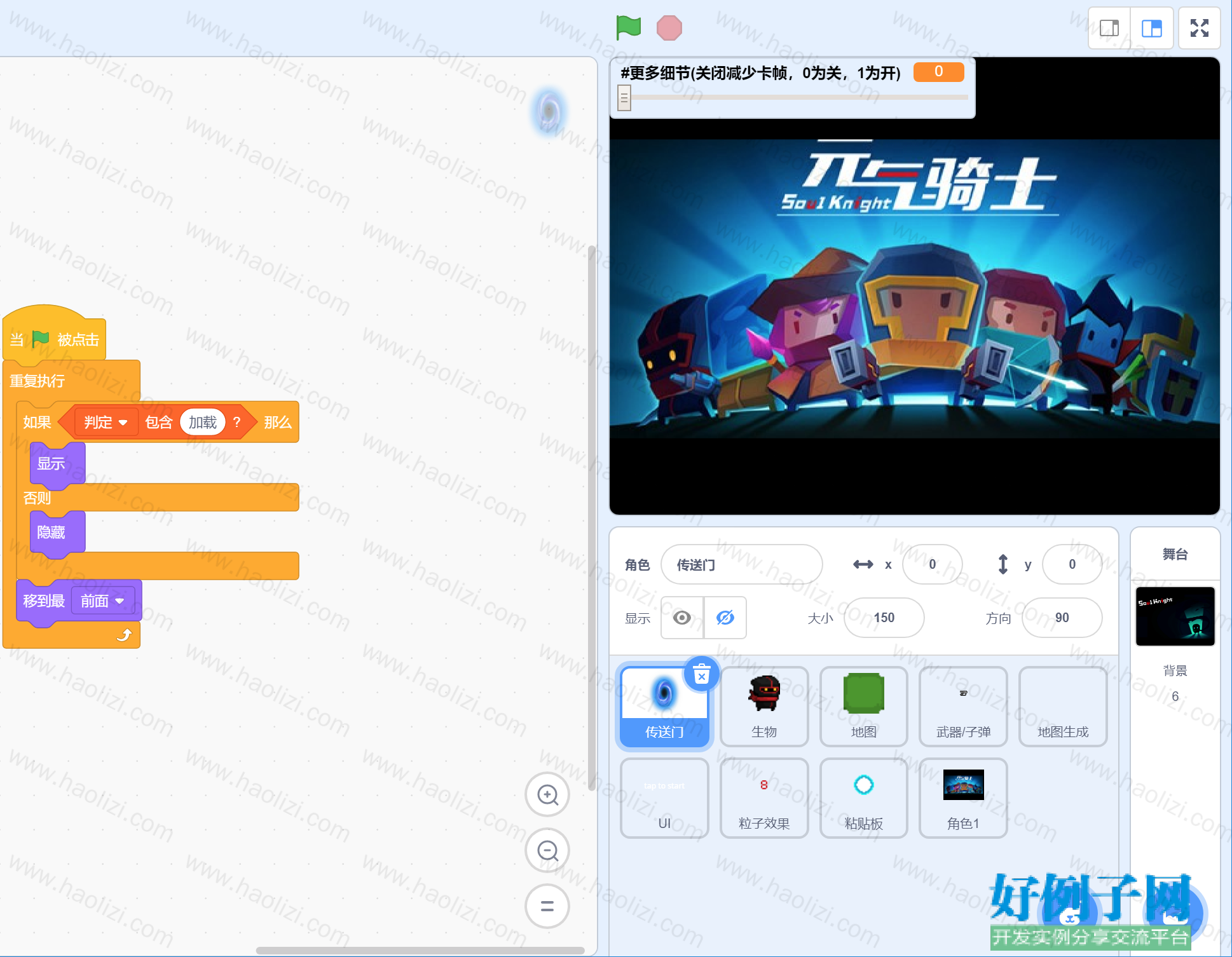Viewport: 1232px width, 957px height.
Task: Select the 地图 sprite
Action: click(x=864, y=707)
